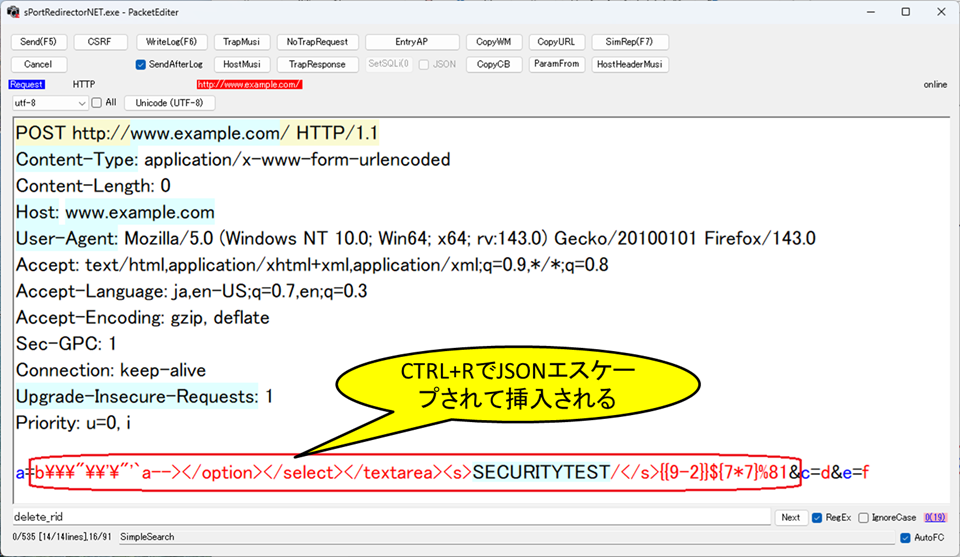
Task: Toggle the SendAfterLog checkbox
Action: (x=140, y=64)
